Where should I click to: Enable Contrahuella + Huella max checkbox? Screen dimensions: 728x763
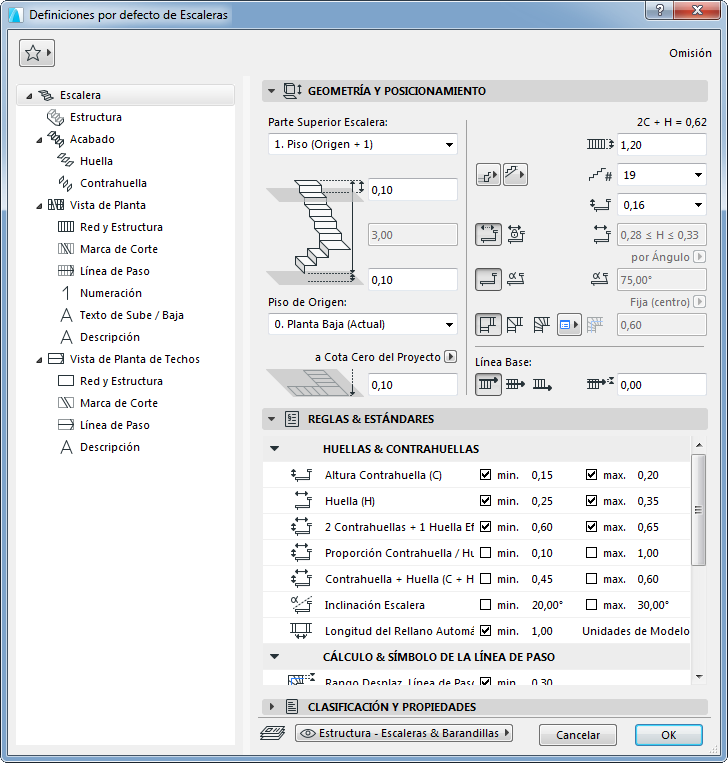tap(591, 579)
